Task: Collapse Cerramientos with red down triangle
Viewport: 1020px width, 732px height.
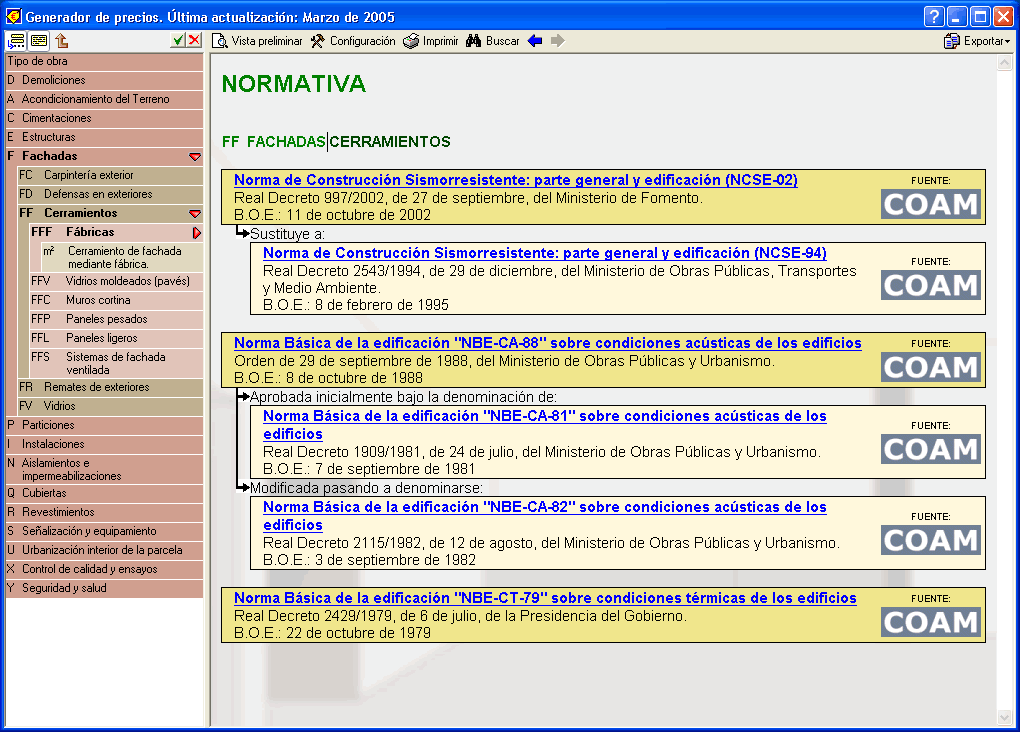Action: 195,213
